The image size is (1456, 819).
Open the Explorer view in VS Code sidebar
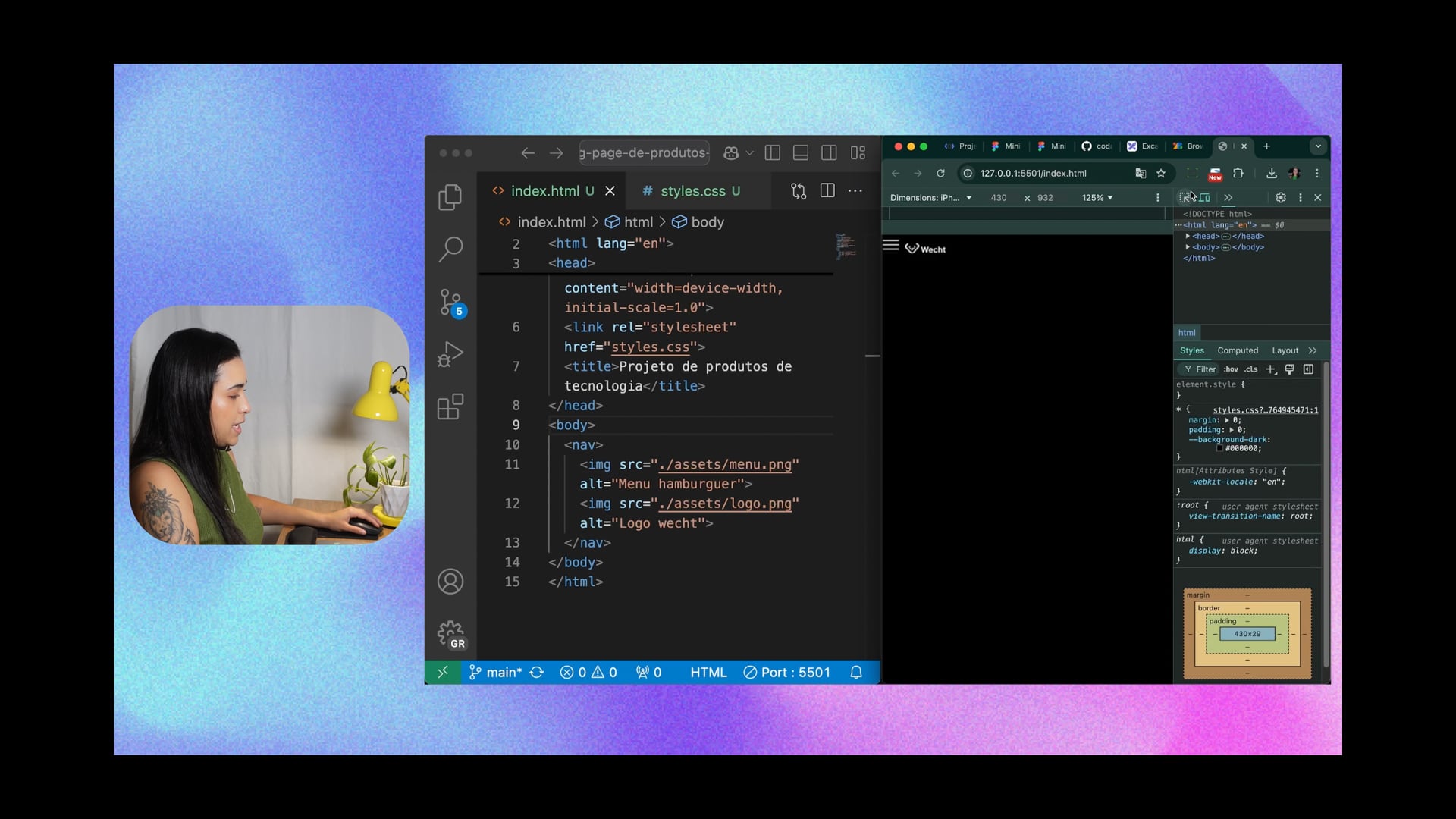coord(450,197)
